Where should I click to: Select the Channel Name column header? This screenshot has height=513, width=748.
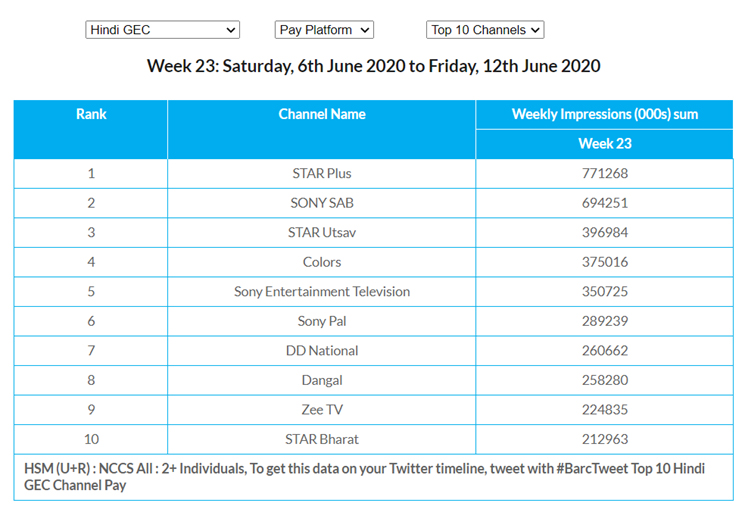(x=322, y=114)
